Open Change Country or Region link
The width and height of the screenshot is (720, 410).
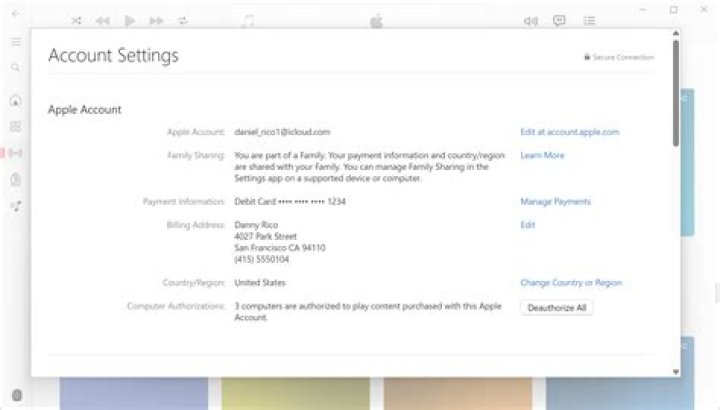(571, 283)
